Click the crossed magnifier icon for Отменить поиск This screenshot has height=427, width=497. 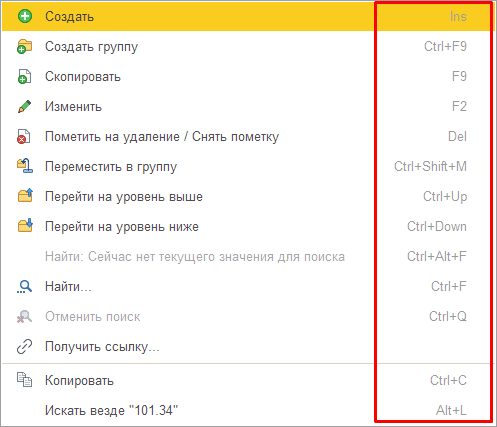25,316
